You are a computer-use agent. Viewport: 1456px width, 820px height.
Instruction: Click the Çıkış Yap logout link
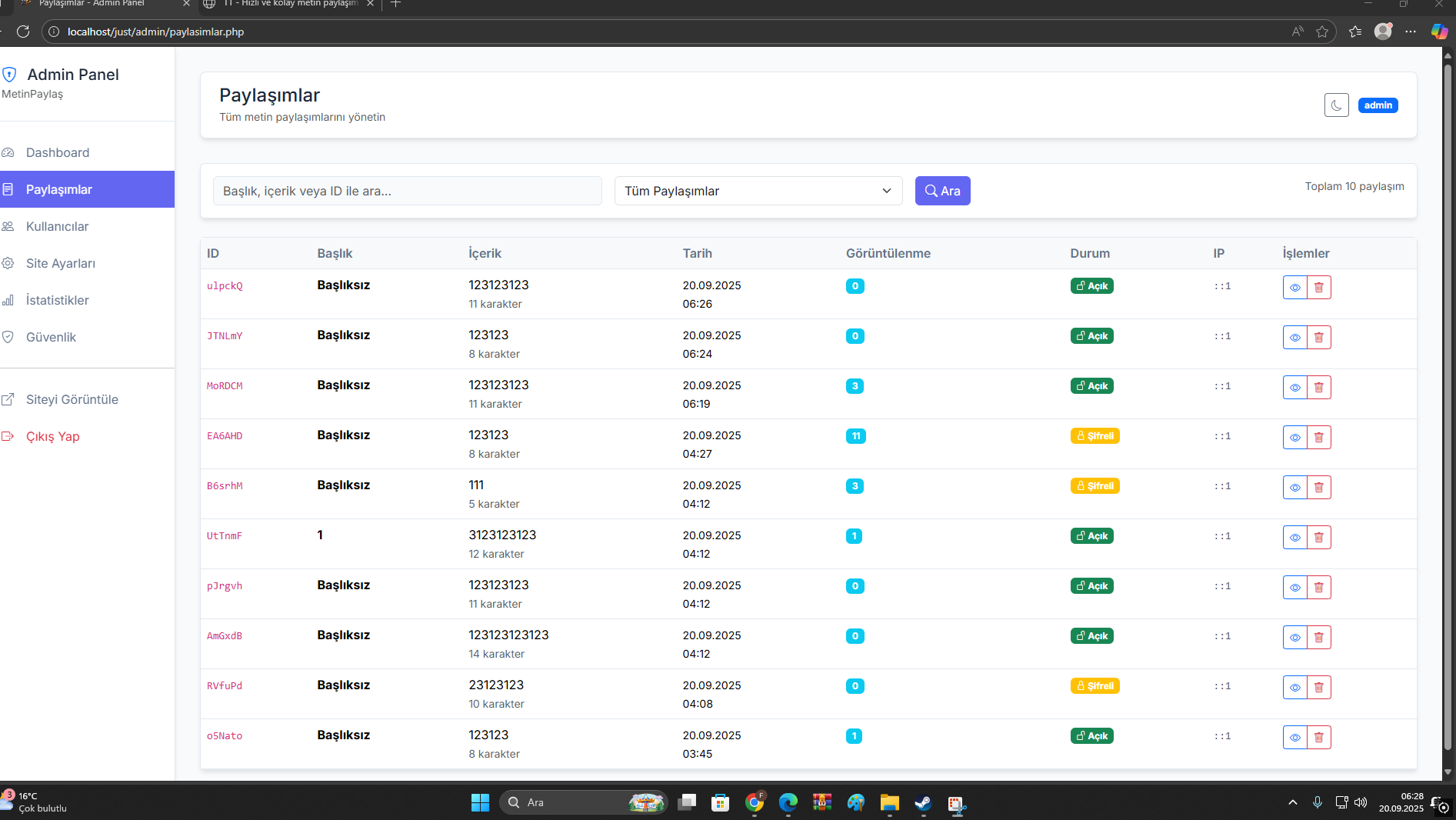coord(52,436)
